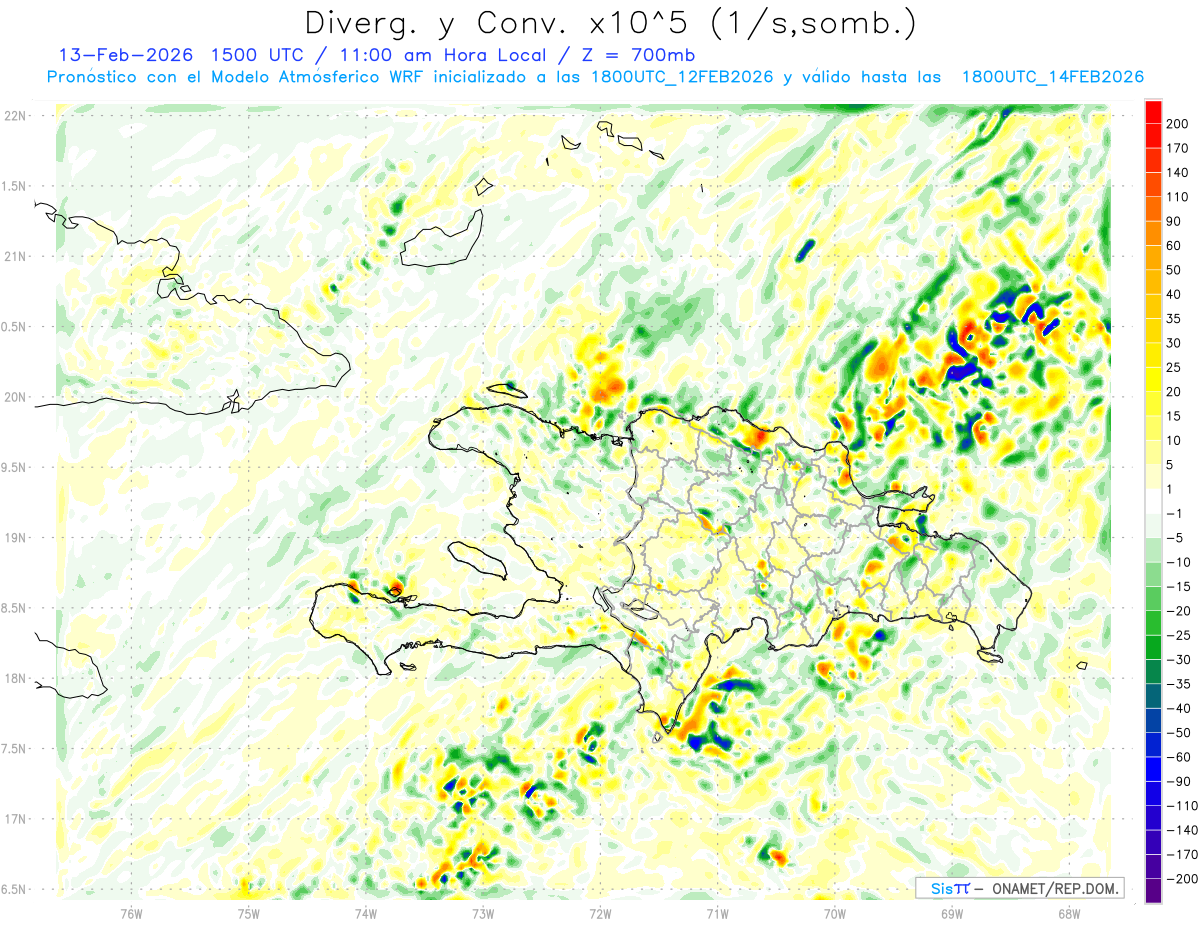Click the '74W' longitude label
Image resolution: width=1200 pixels, height=927 pixels.
[x=365, y=912]
